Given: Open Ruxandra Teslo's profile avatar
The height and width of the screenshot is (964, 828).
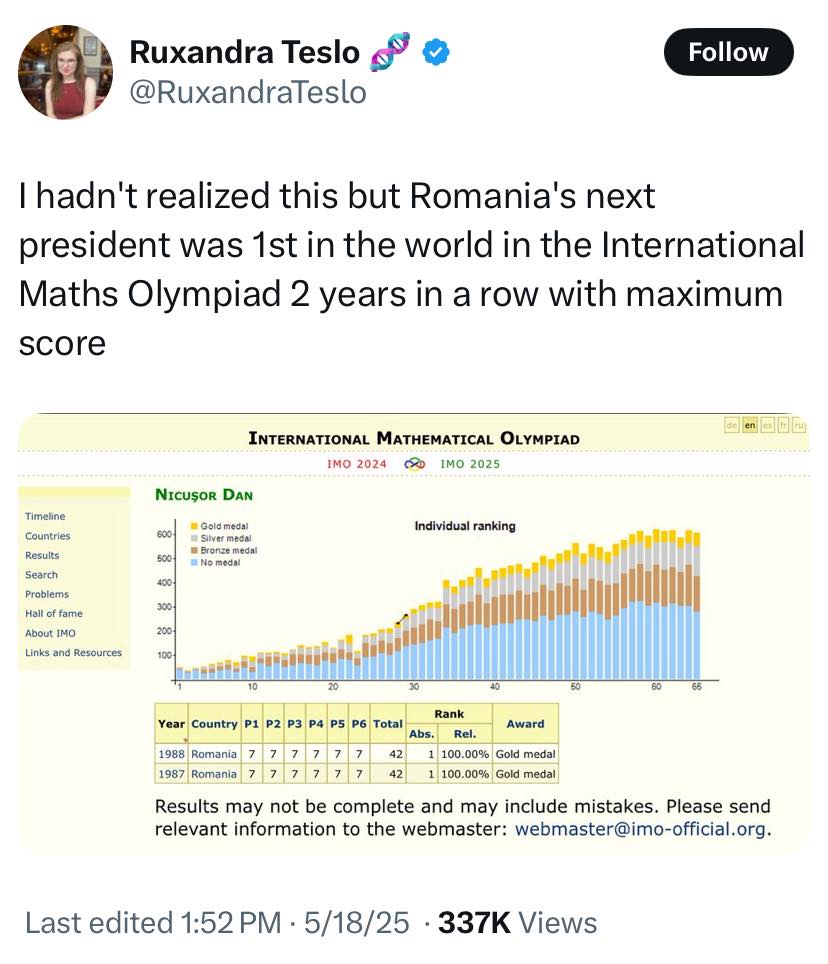Looking at the screenshot, I should [x=66, y=71].
